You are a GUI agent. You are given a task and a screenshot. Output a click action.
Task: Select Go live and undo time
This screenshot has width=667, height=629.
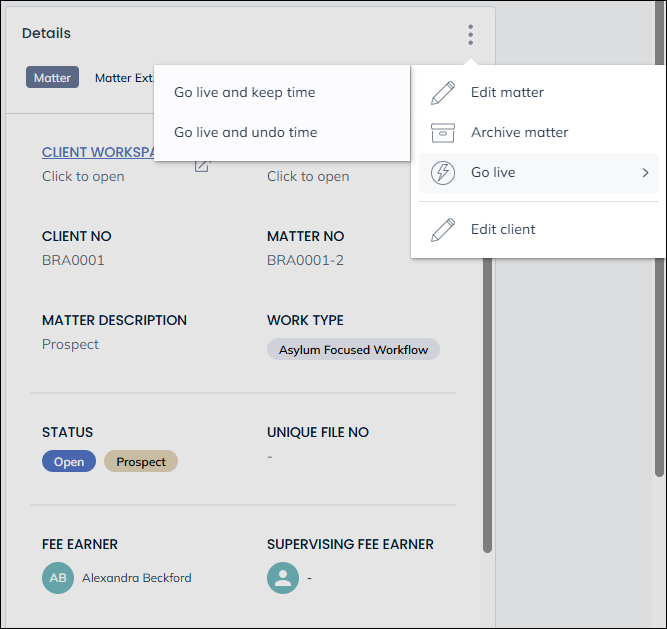(x=245, y=132)
